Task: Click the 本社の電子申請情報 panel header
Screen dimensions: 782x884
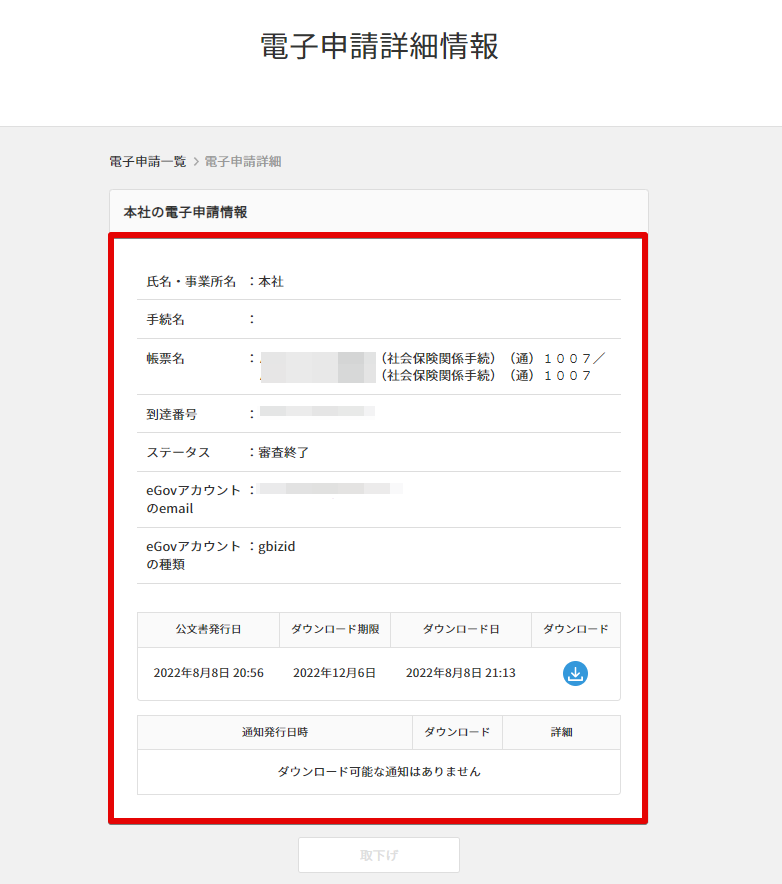Action: click(x=186, y=212)
